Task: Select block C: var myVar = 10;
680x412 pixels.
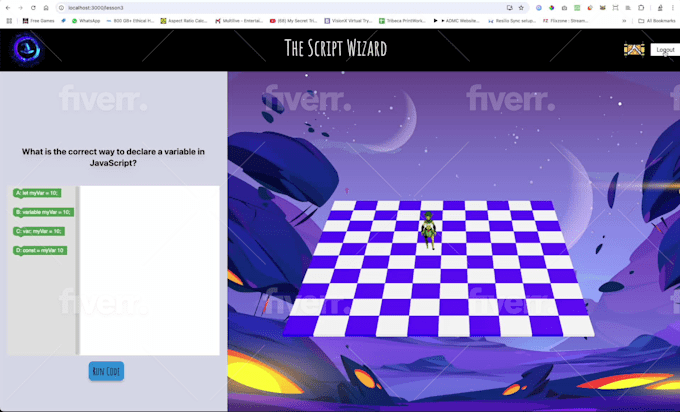Action: point(39,231)
